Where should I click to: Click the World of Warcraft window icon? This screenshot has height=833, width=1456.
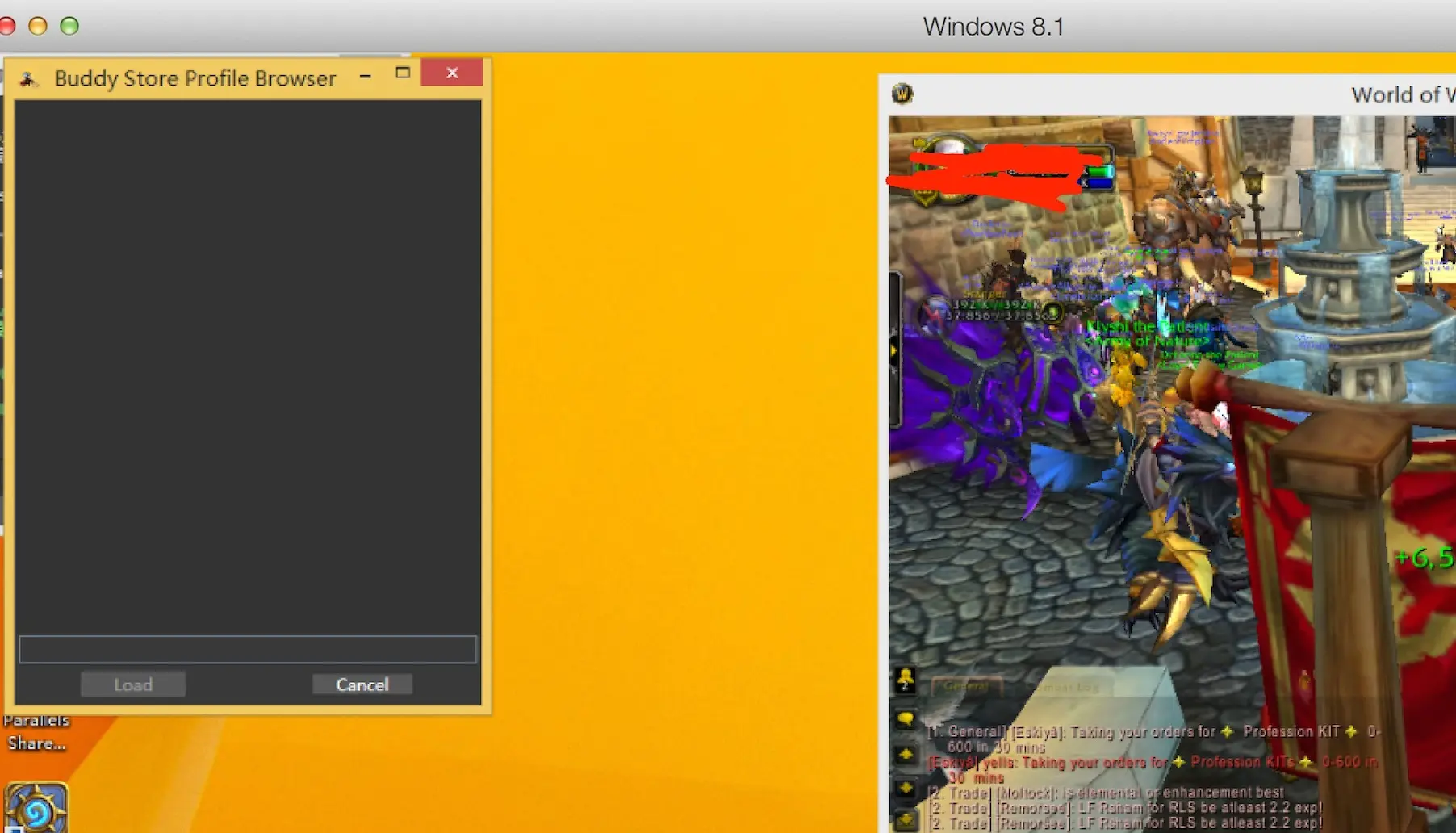point(902,94)
